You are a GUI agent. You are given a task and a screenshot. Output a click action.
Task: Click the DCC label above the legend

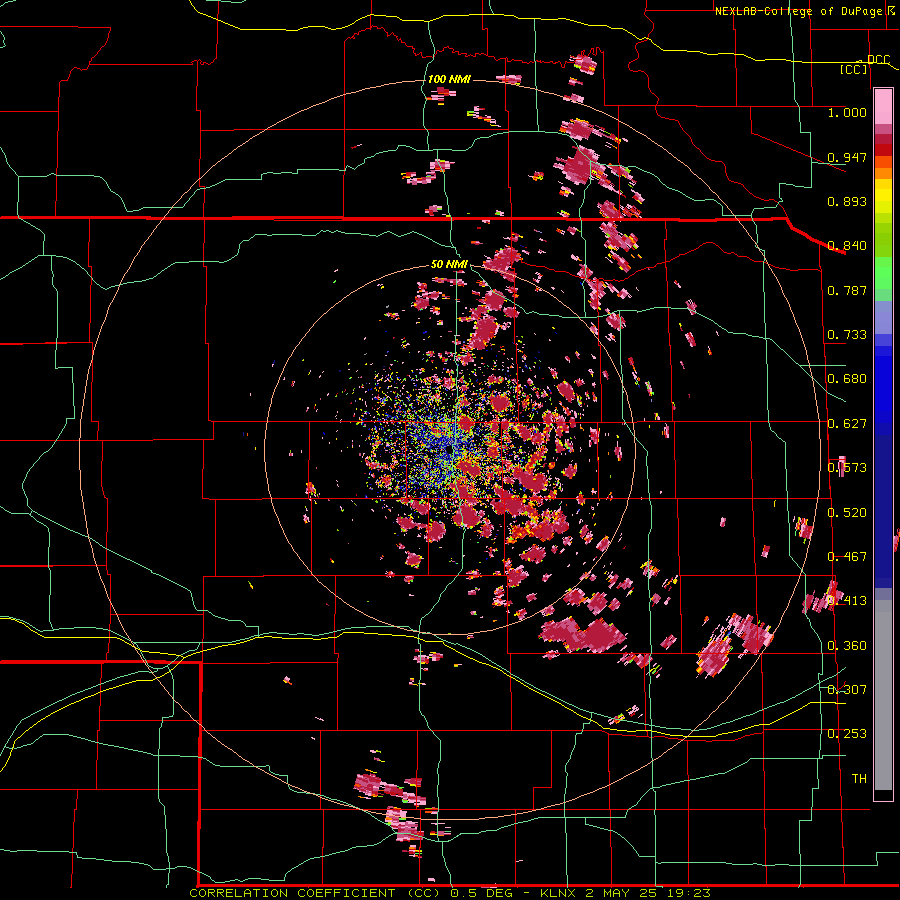click(878, 59)
